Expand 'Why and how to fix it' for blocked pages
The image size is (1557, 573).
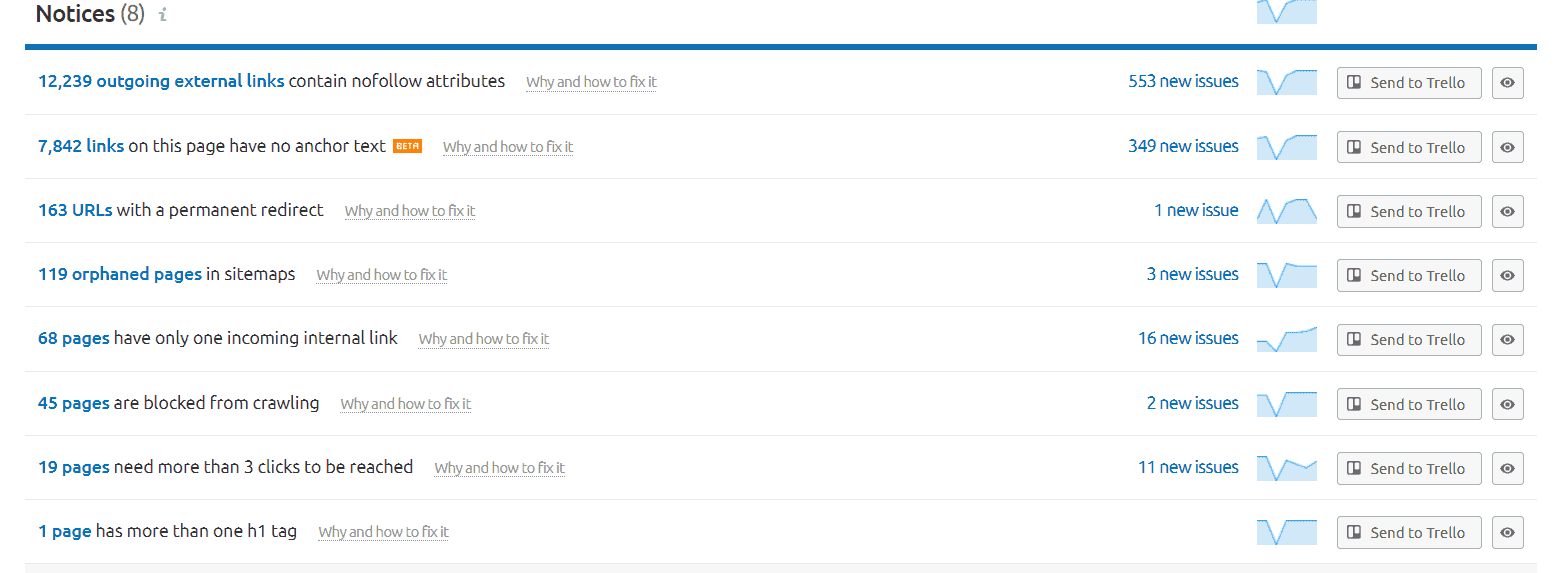point(405,404)
